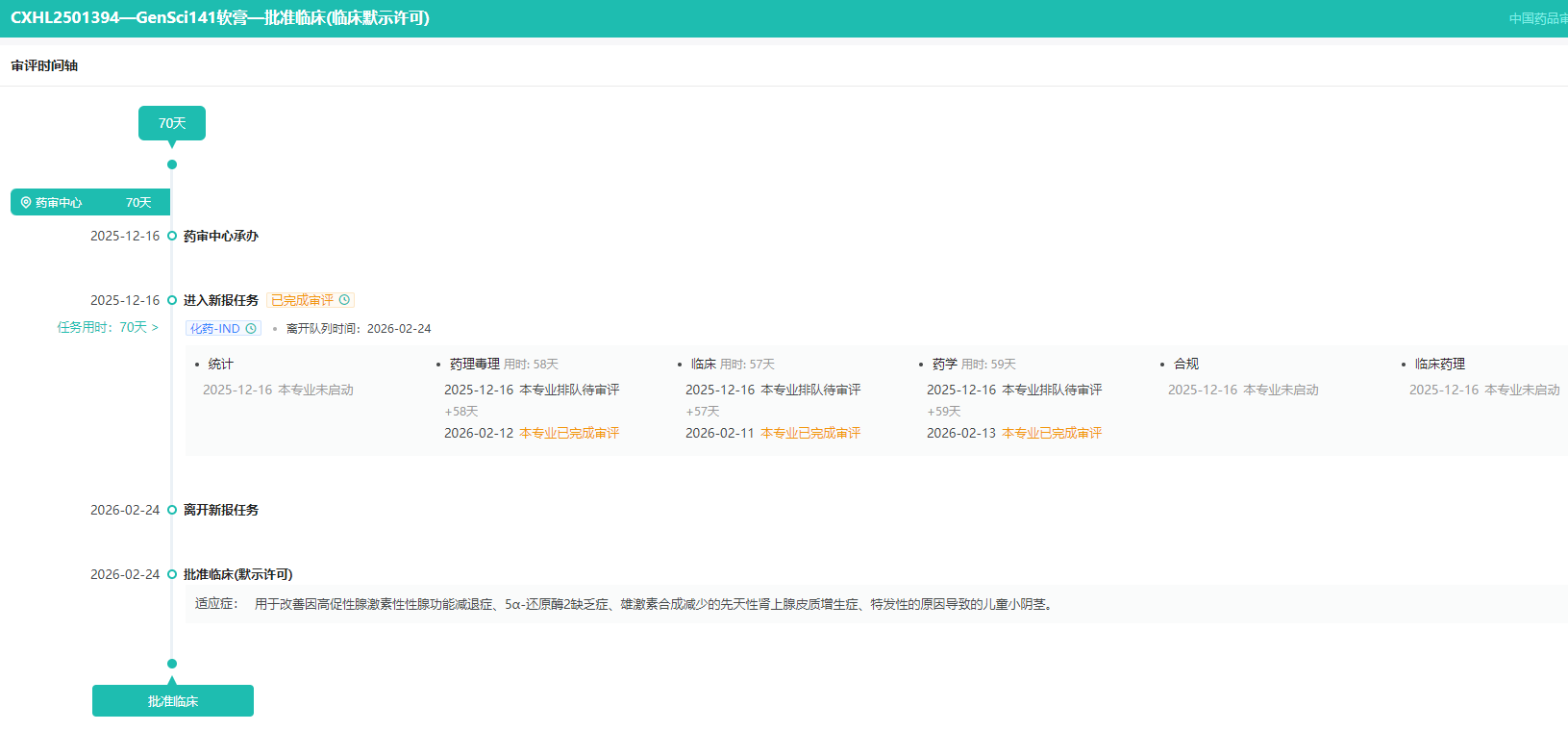The image size is (1568, 731).
Task: Click the 批准临床 button at timeline bottom
Action: (x=173, y=701)
